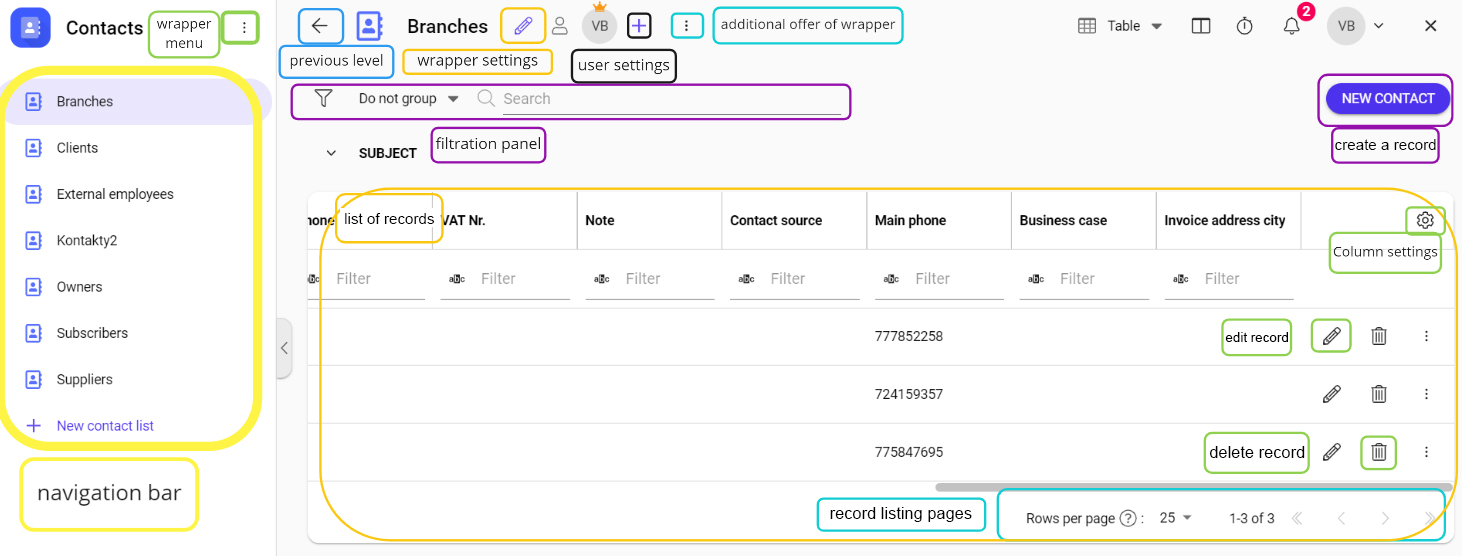
Task: Click the NEW CONTACT button
Action: (1387, 98)
